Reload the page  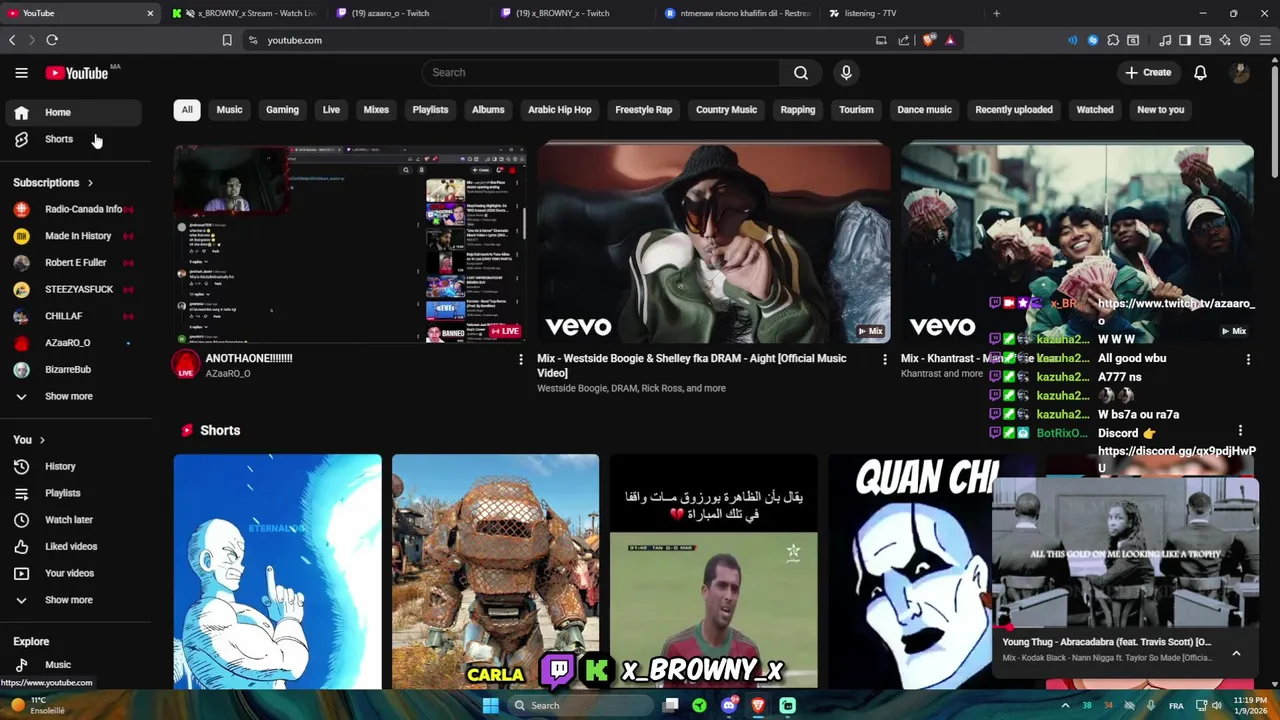[x=52, y=40]
